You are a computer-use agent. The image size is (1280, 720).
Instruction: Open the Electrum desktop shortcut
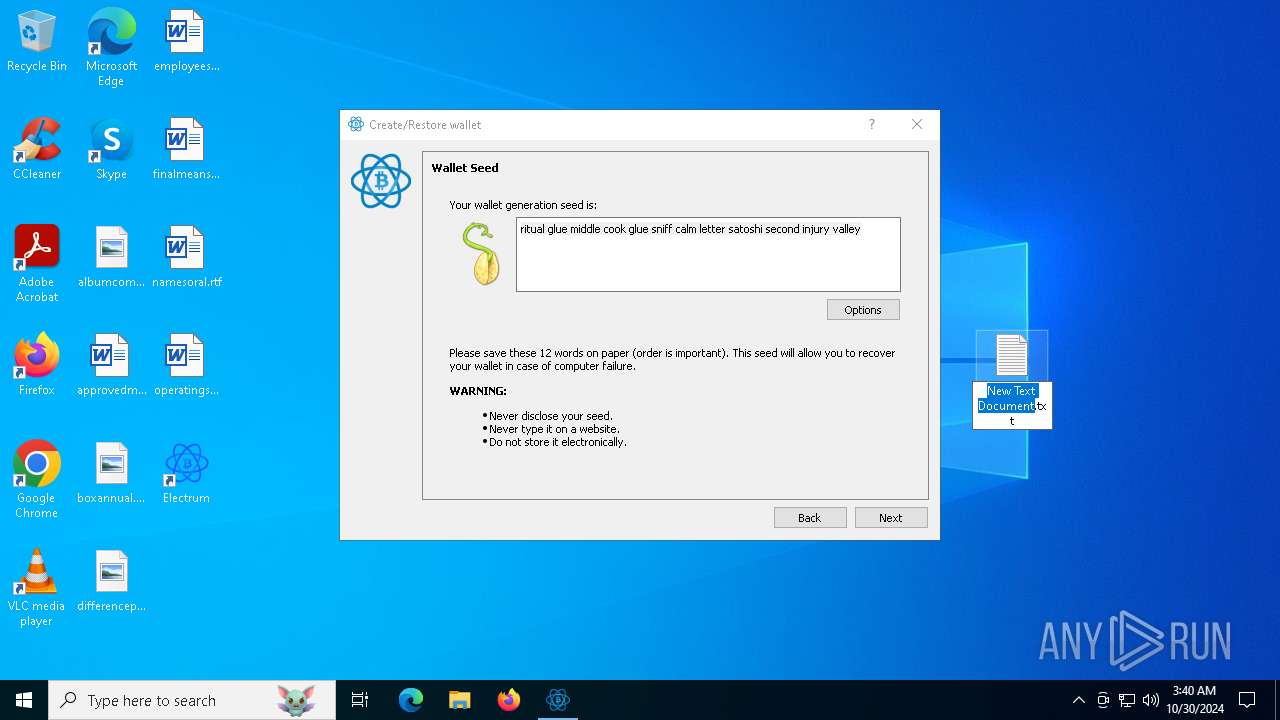point(186,474)
